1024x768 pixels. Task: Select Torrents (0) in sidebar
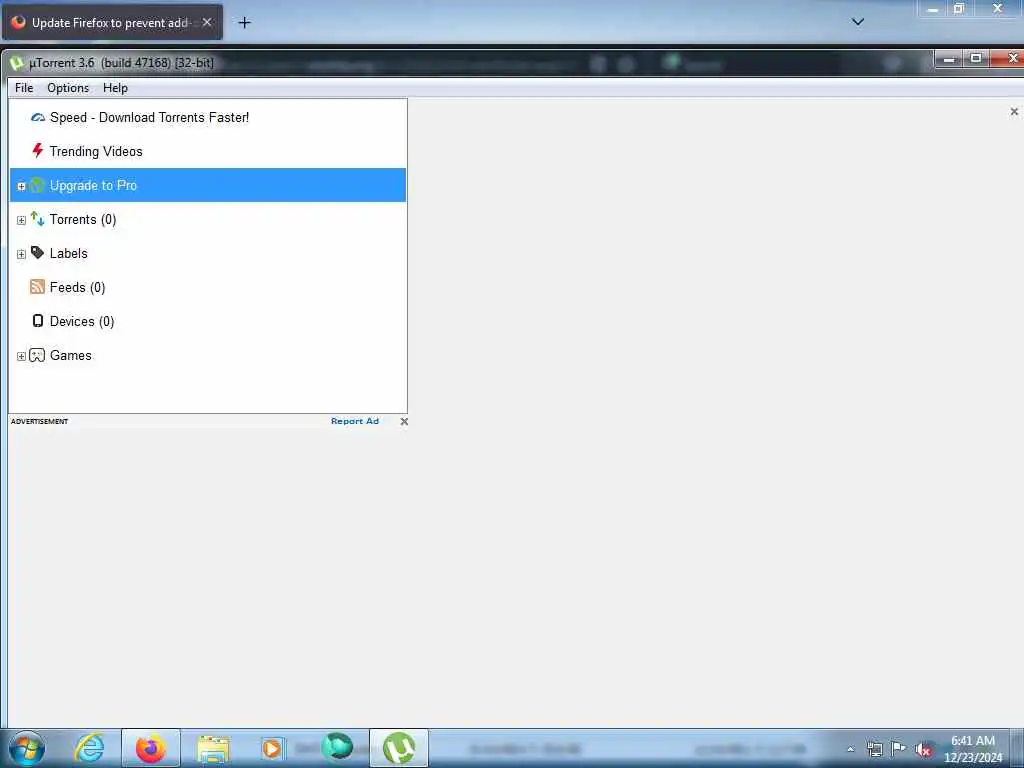83,219
